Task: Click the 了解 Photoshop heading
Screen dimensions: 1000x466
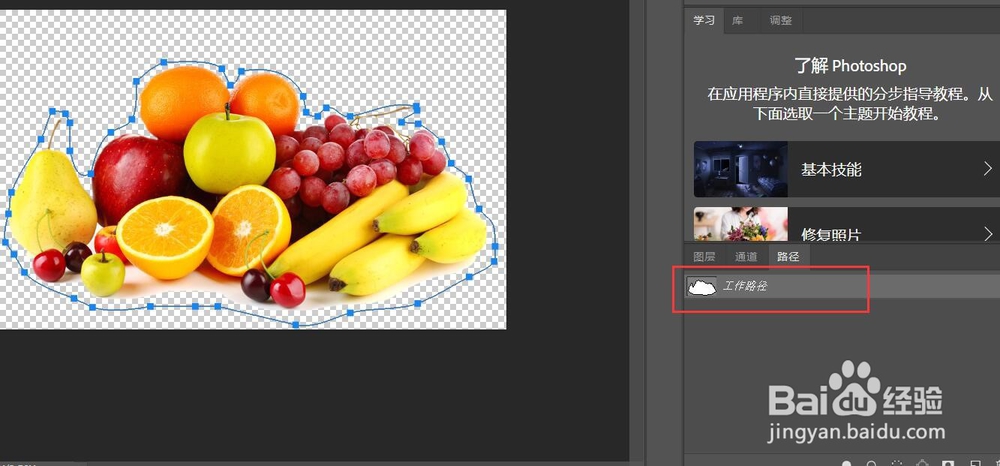Action: [850, 66]
